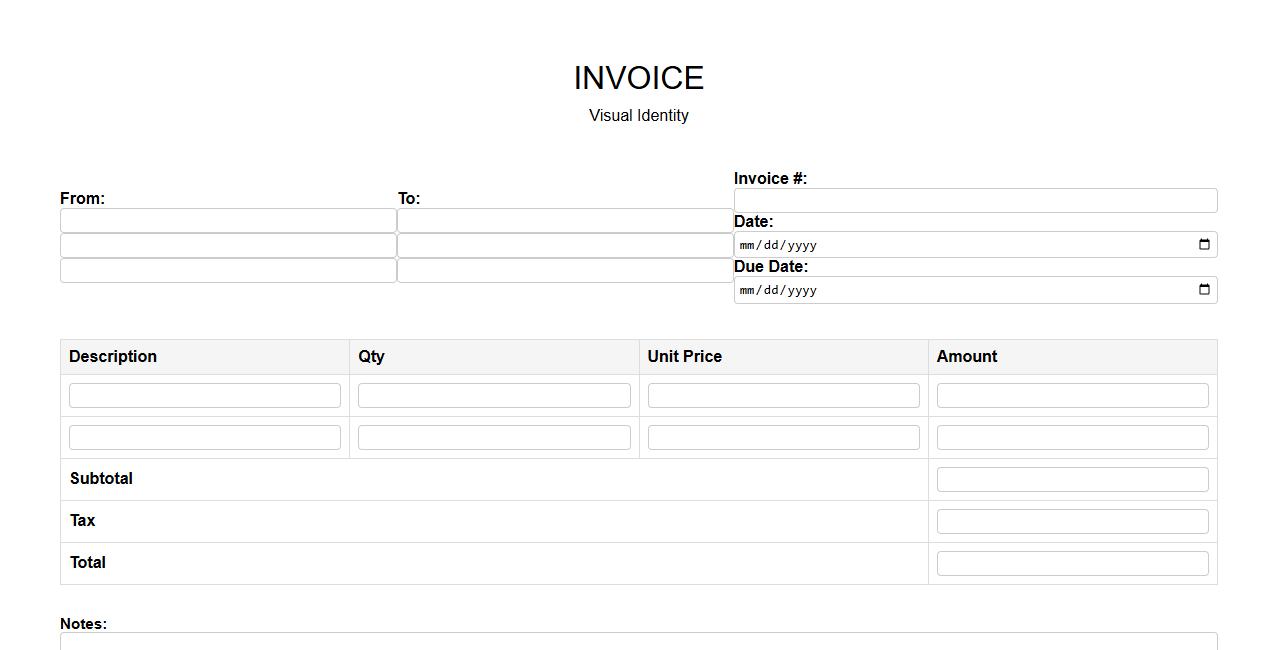The height and width of the screenshot is (650, 1278).
Task: Click the second From address line field
Action: (228, 246)
